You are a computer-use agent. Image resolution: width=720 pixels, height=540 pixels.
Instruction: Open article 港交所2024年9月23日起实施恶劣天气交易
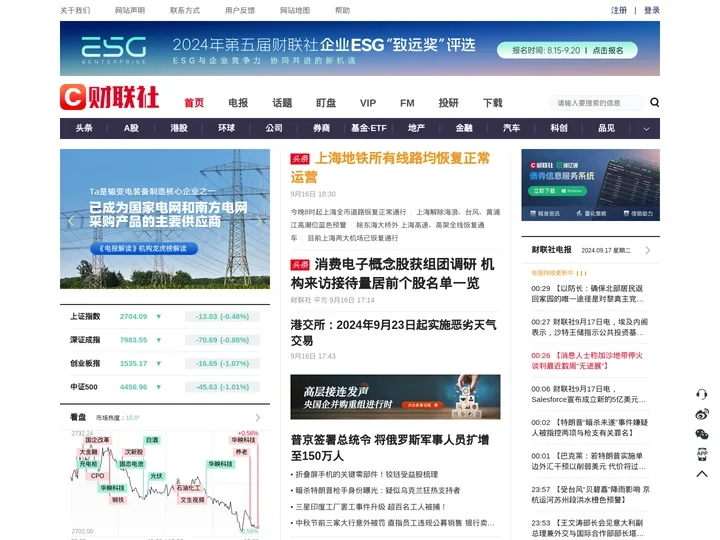394,333
